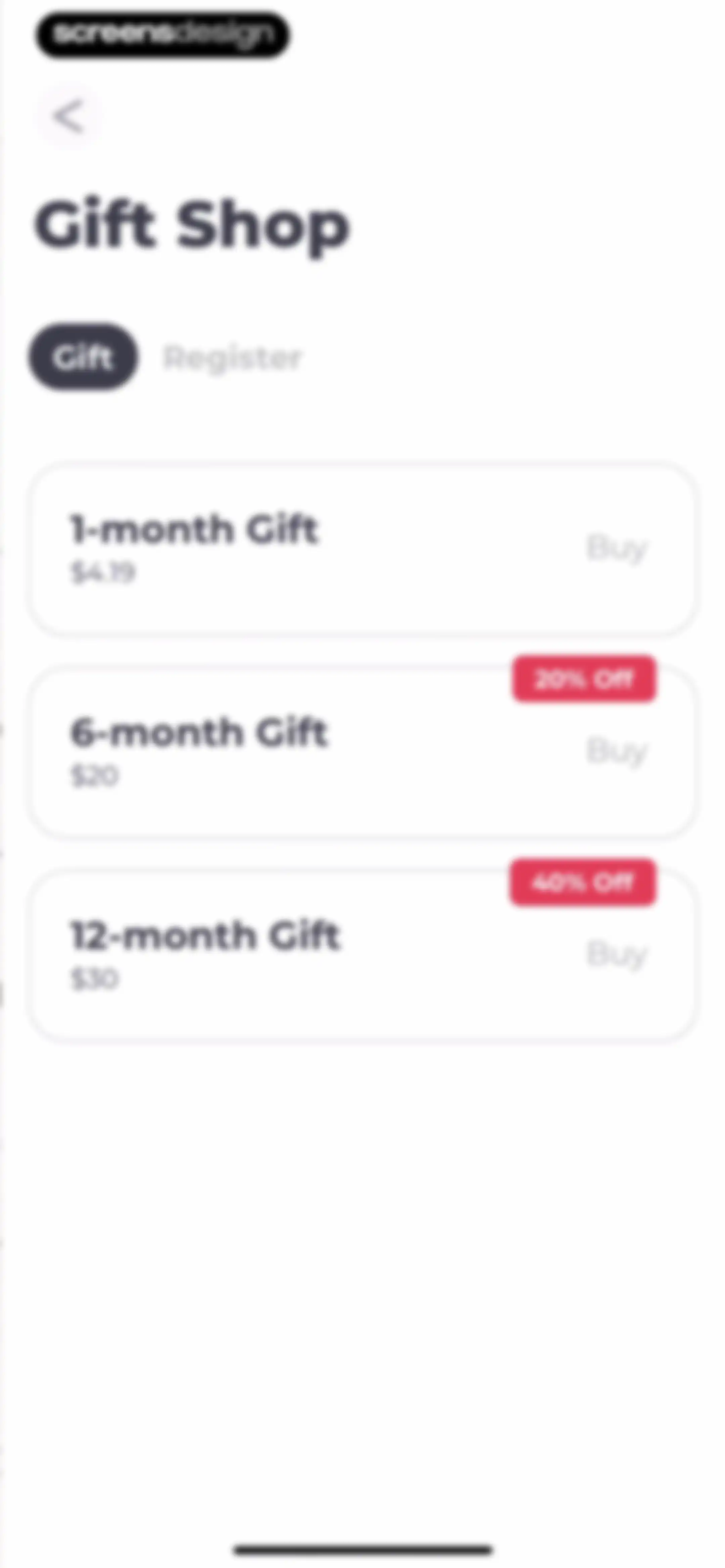Screen dimensions: 725x1568
Task: Go back using the left arrow
Action: click(68, 116)
